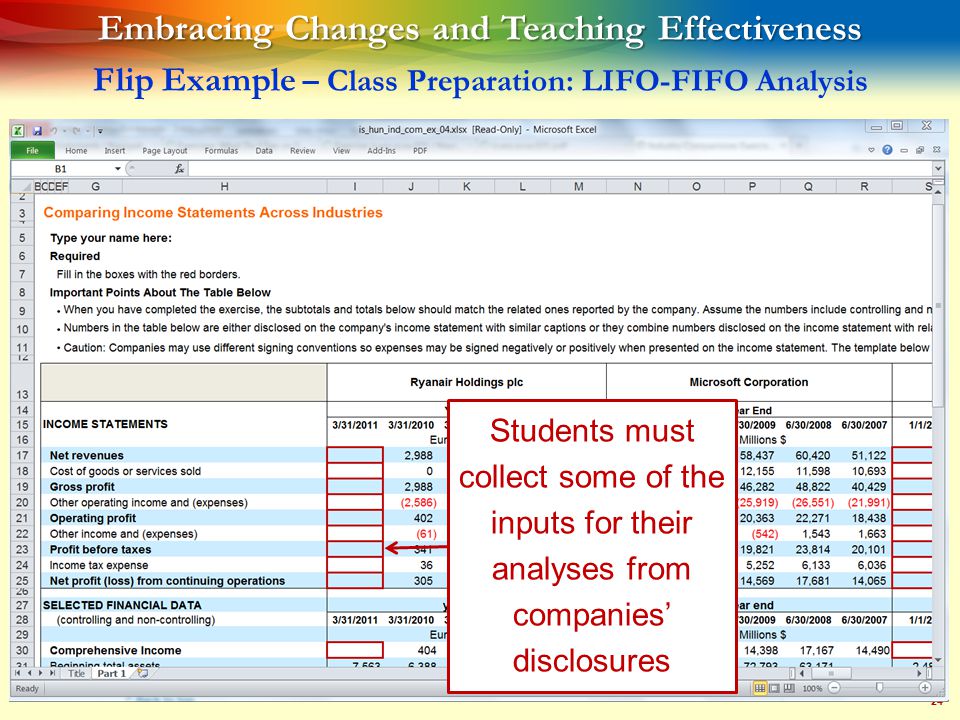Image resolution: width=960 pixels, height=720 pixels.
Task: Switch to the Home ribbon tab
Action: click(76, 151)
